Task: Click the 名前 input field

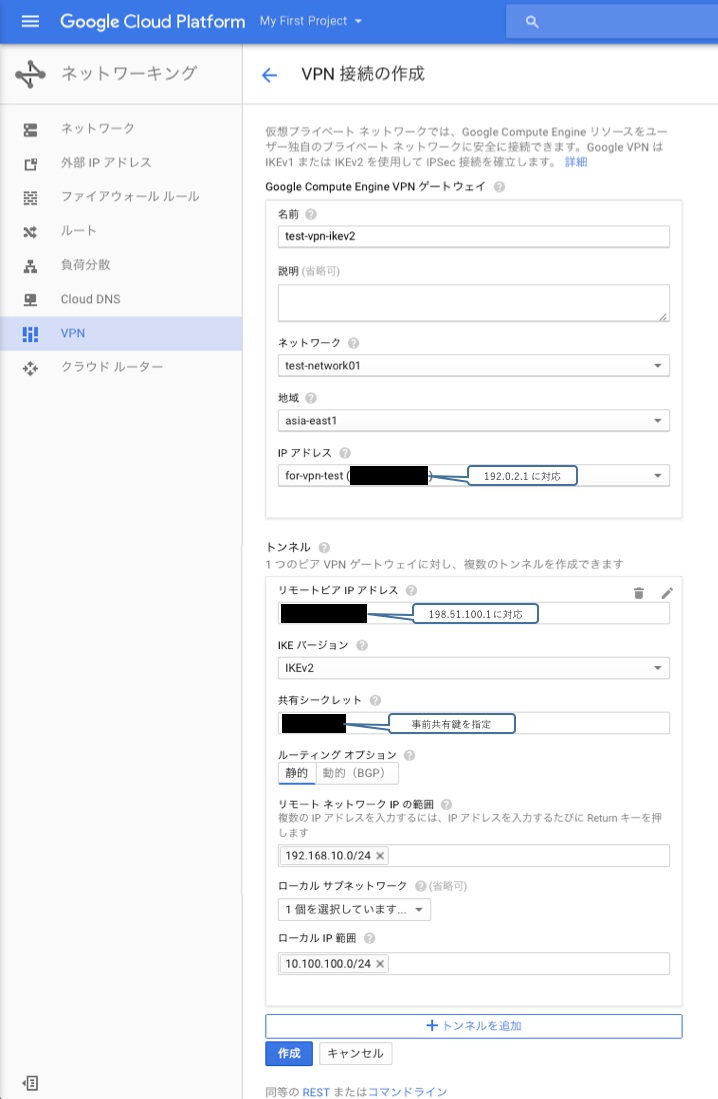Action: click(x=473, y=236)
